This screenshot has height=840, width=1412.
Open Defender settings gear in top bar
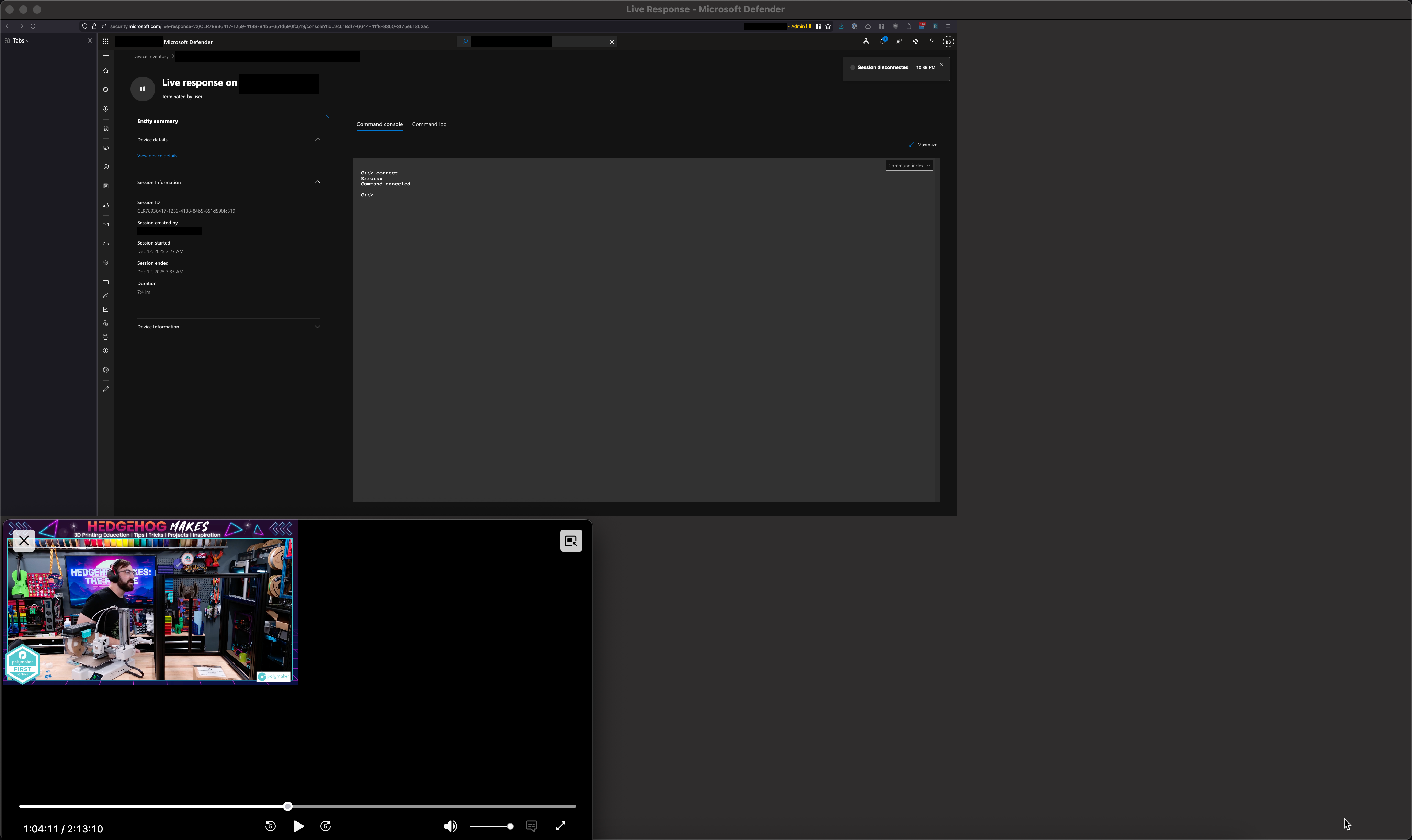(x=915, y=42)
